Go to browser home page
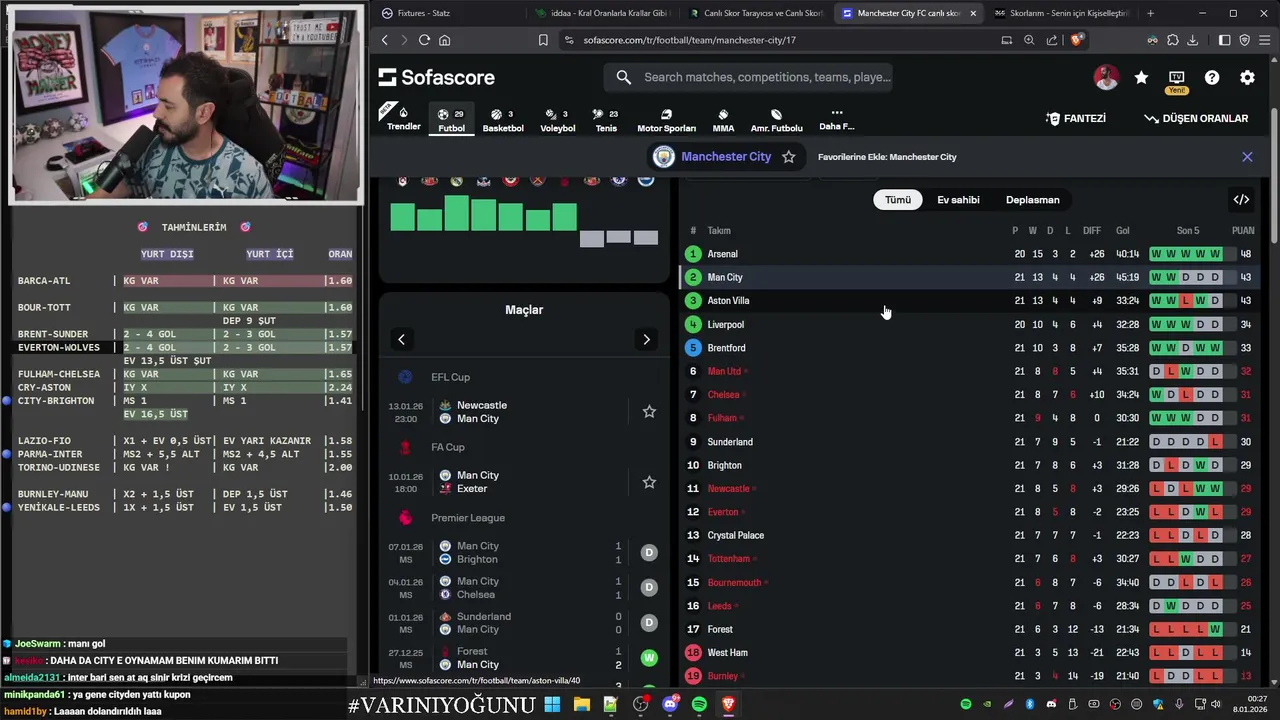Screen dimensions: 1280x720 [x=445, y=40]
